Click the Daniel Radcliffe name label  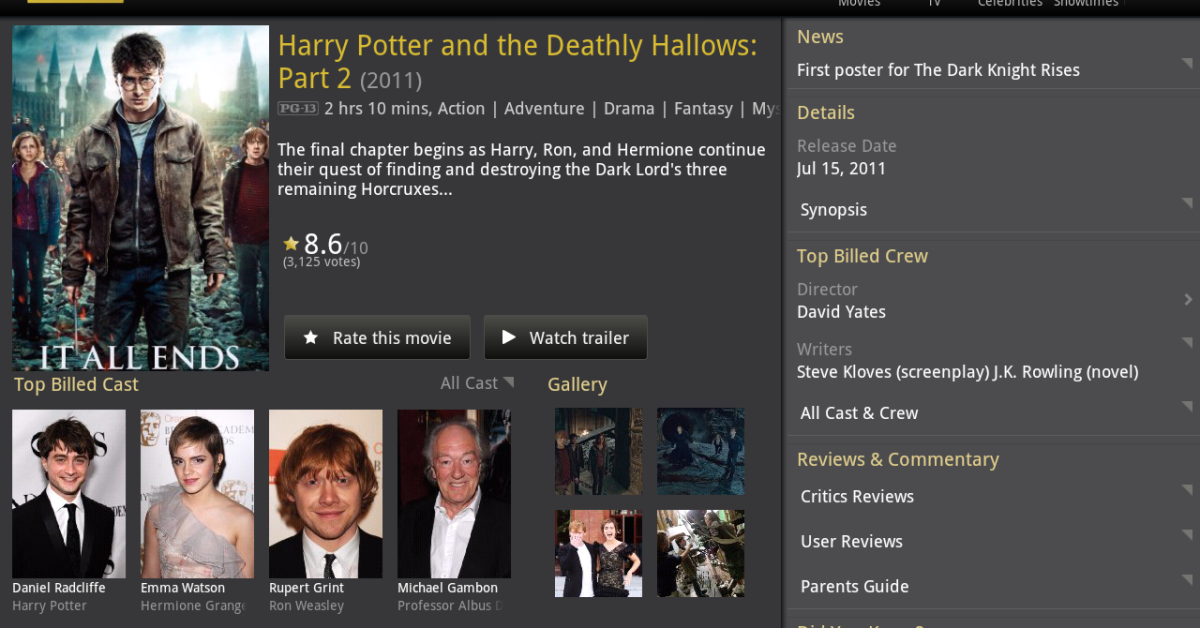point(59,588)
